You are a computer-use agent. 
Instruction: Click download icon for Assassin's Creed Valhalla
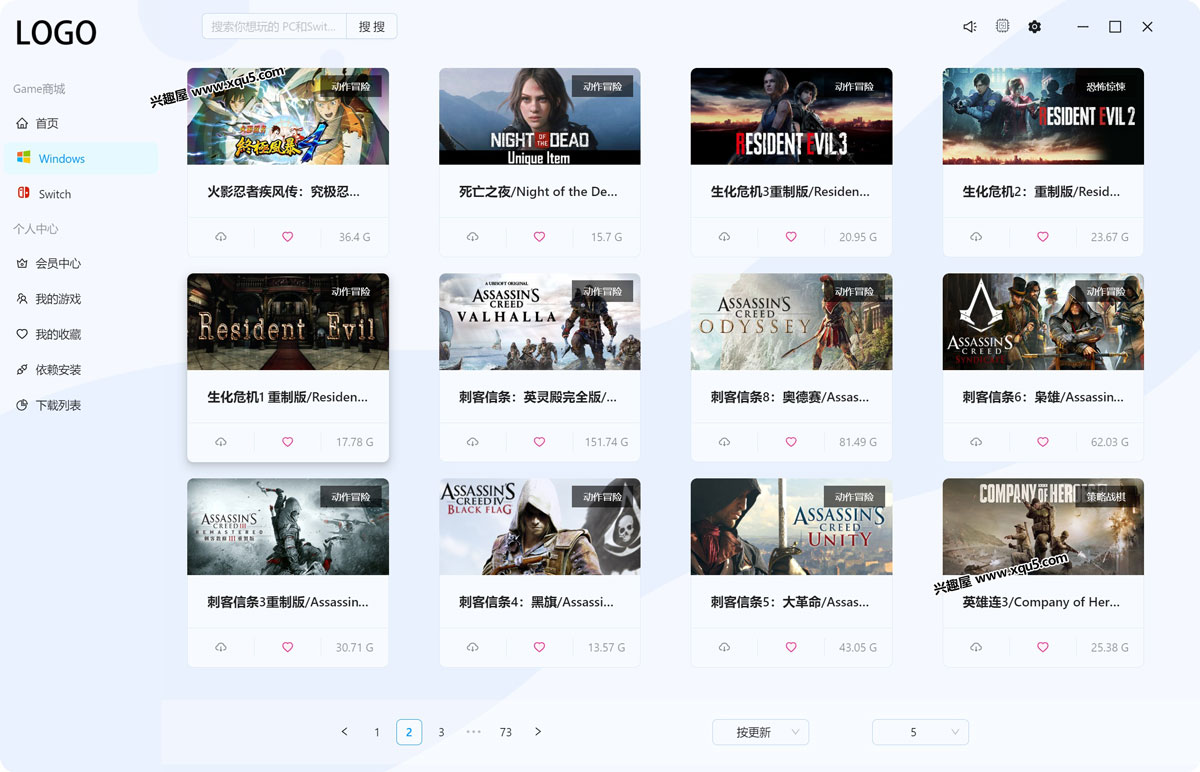pos(472,442)
